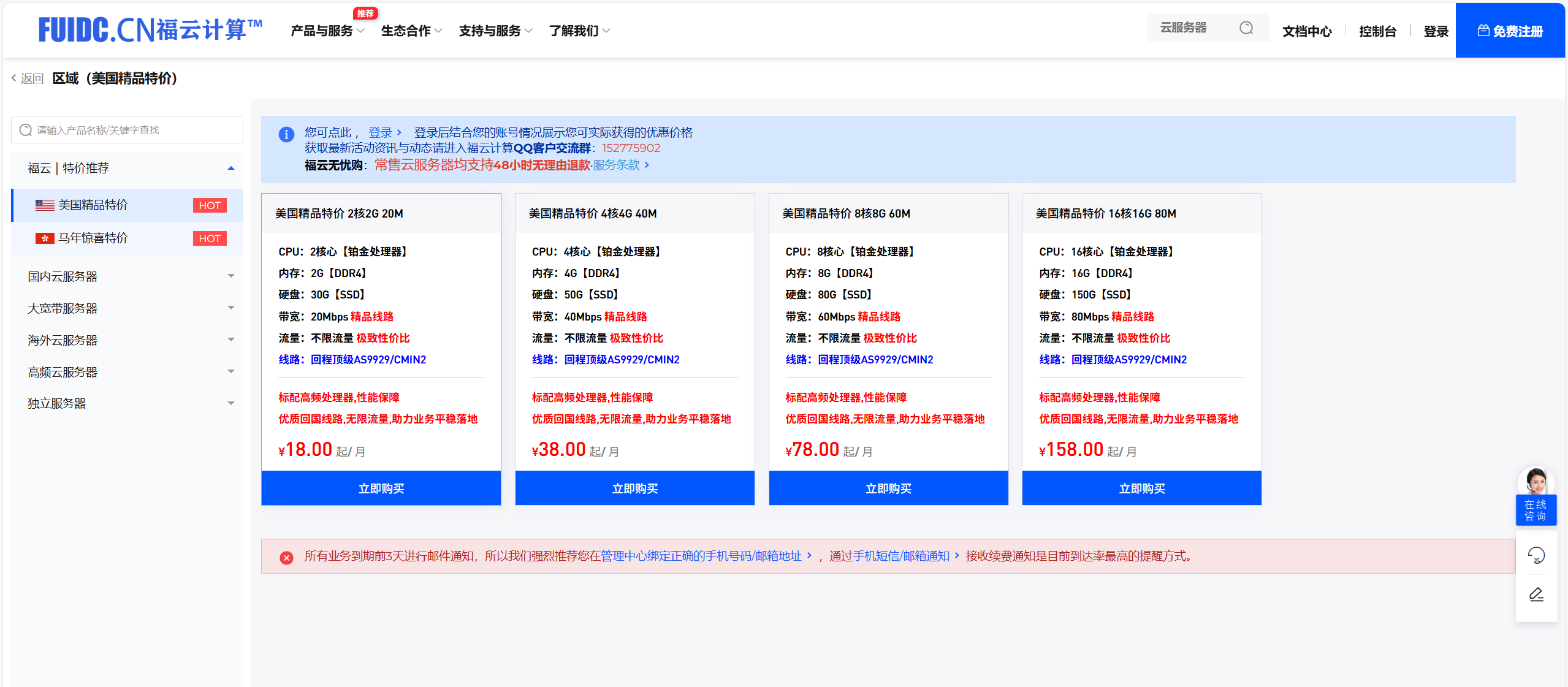Select the 美国精品特价 sidebar entry
This screenshot has height=687, width=1568.
92,205
